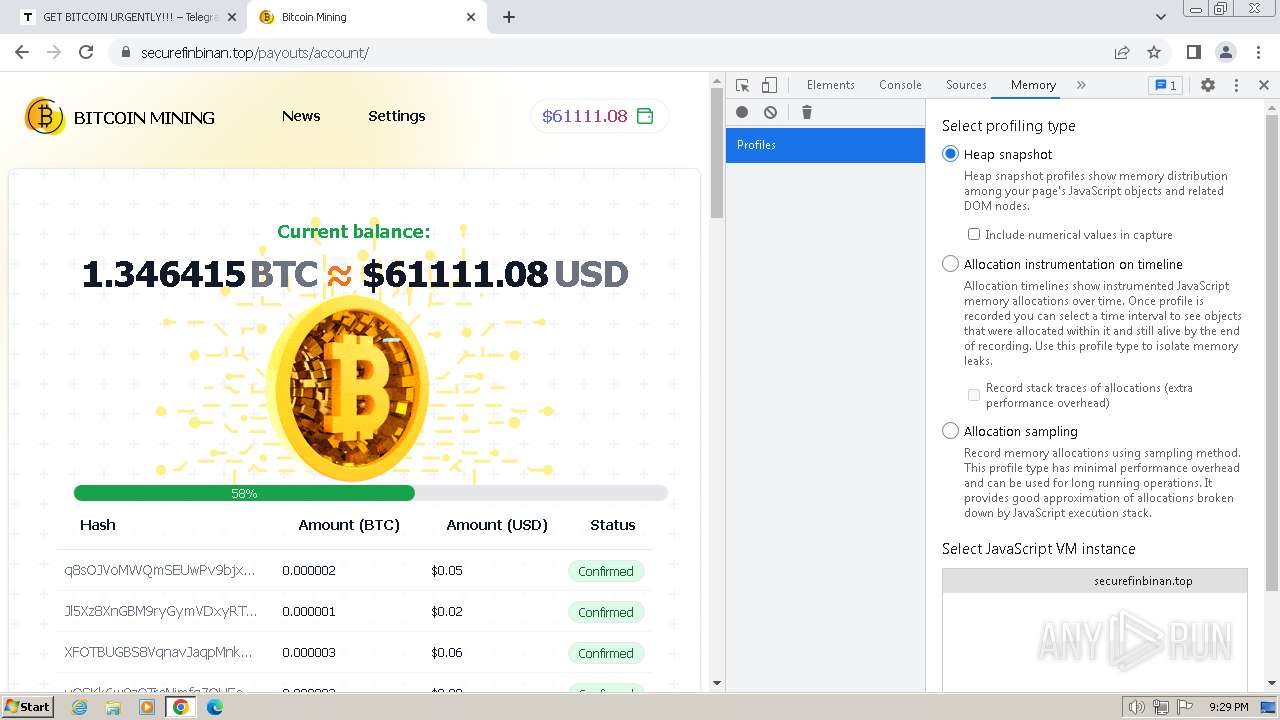This screenshot has height=720, width=1280.
Task: Switch to the Sources tab
Action: (966, 85)
